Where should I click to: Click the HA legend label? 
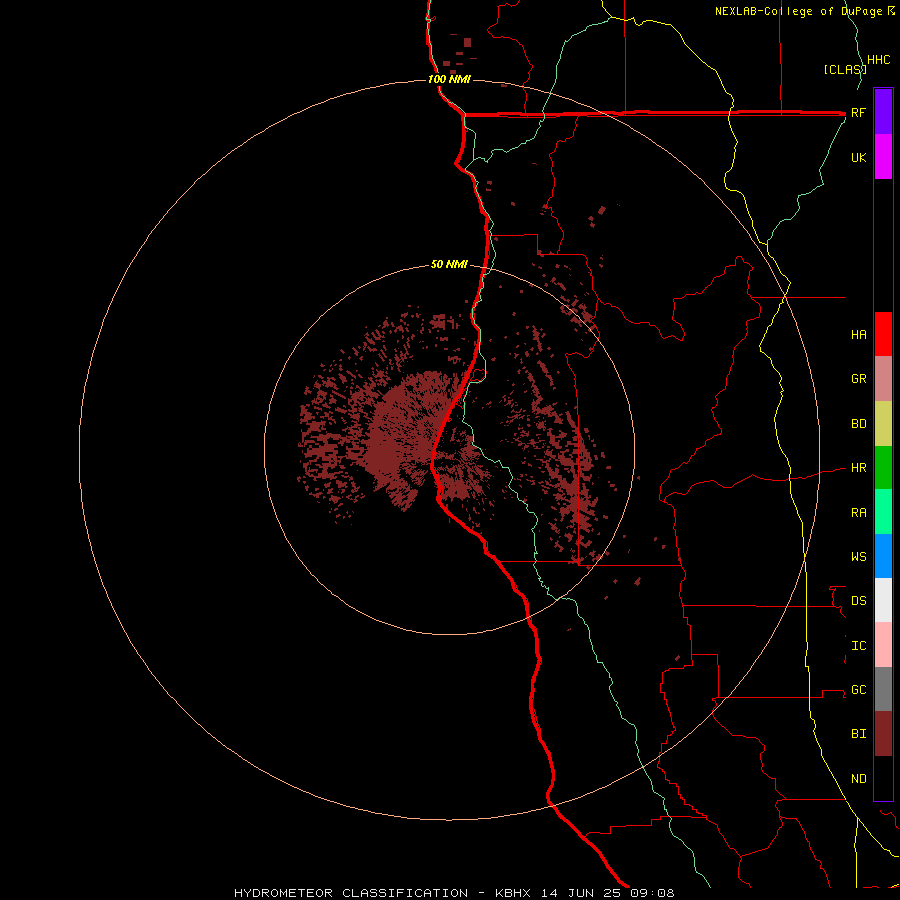(859, 334)
